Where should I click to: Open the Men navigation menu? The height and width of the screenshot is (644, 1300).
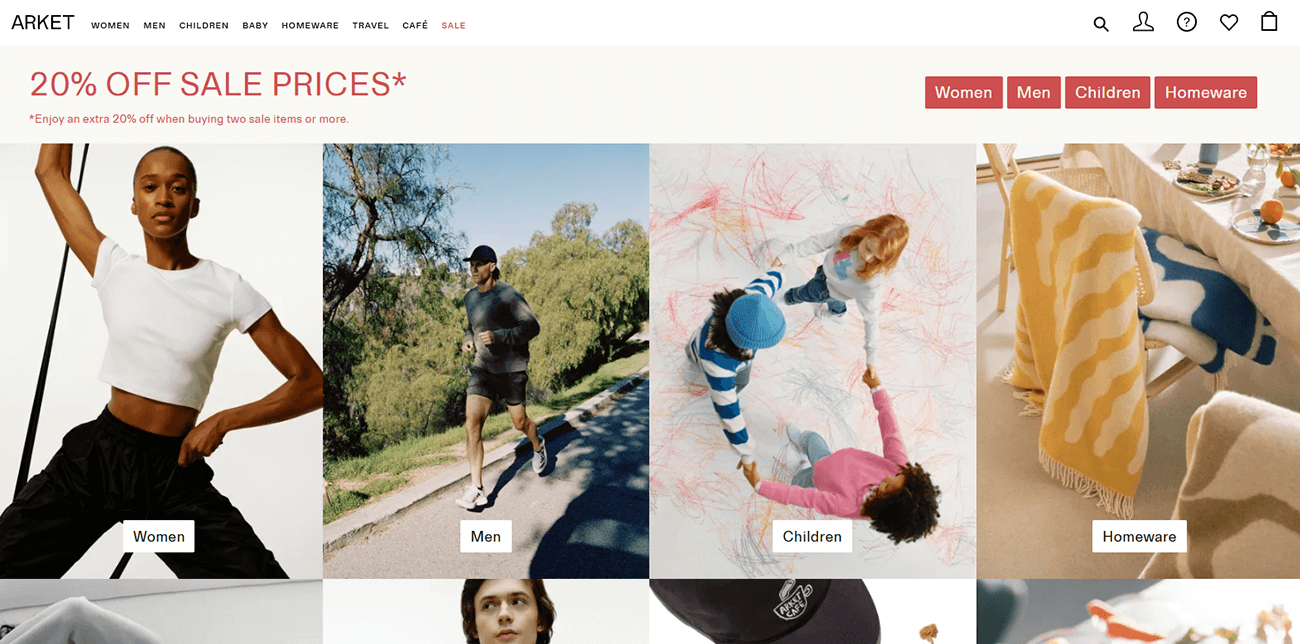click(154, 26)
